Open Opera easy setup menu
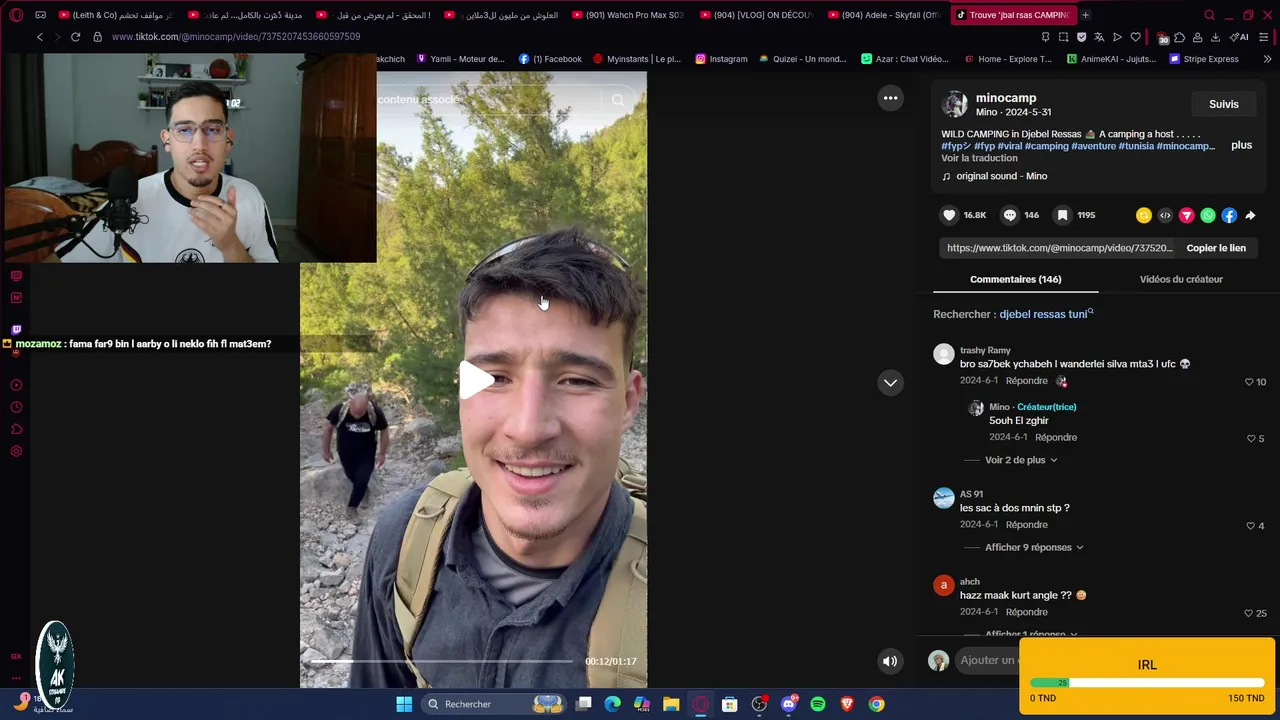The width and height of the screenshot is (1280, 720). [x=1264, y=37]
